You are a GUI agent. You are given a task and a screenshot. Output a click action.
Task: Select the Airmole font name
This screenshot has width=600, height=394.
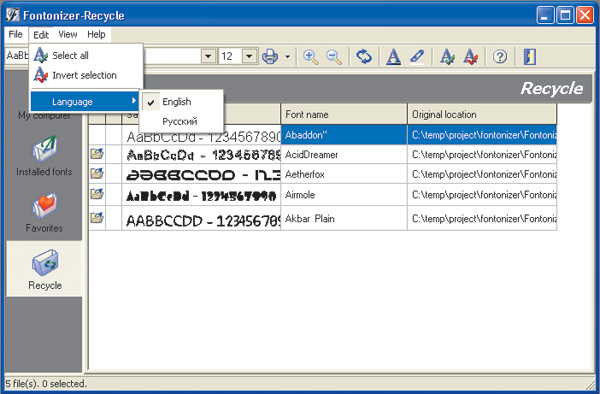pos(300,195)
